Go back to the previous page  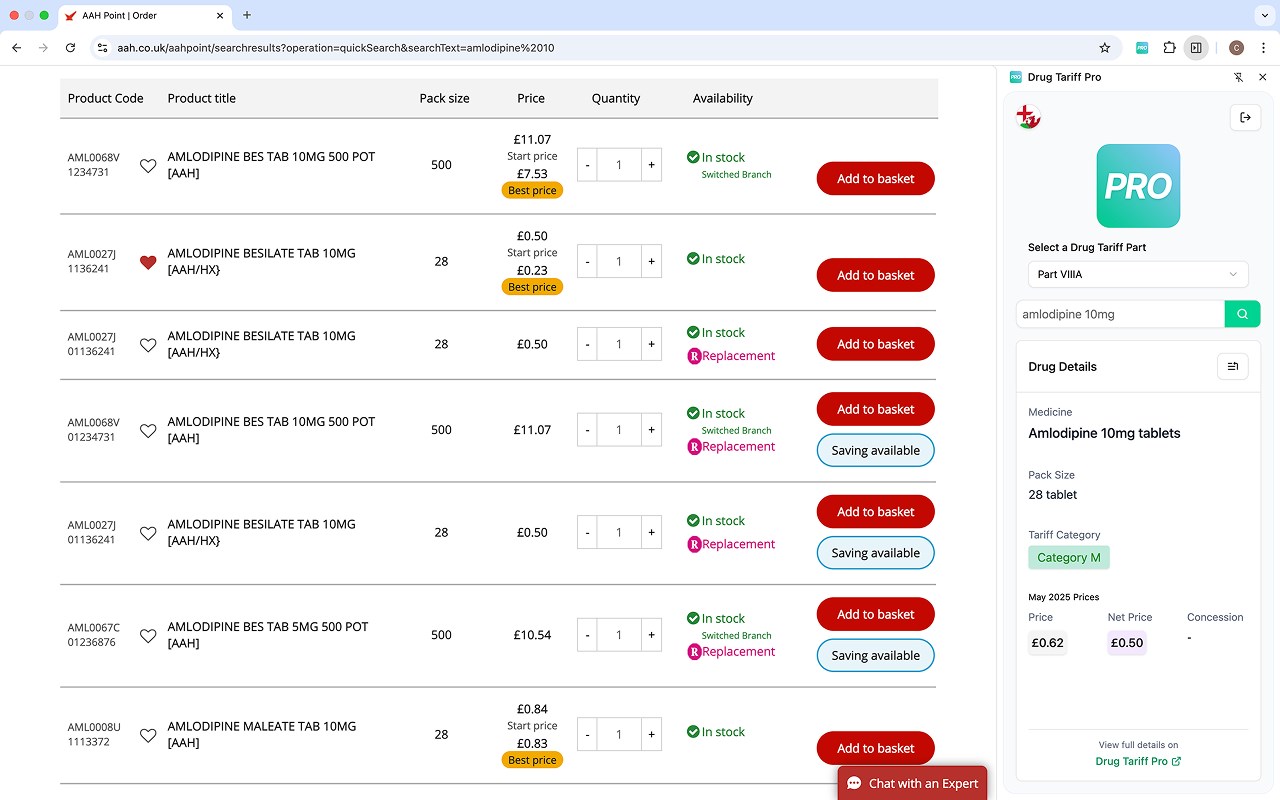[17, 47]
